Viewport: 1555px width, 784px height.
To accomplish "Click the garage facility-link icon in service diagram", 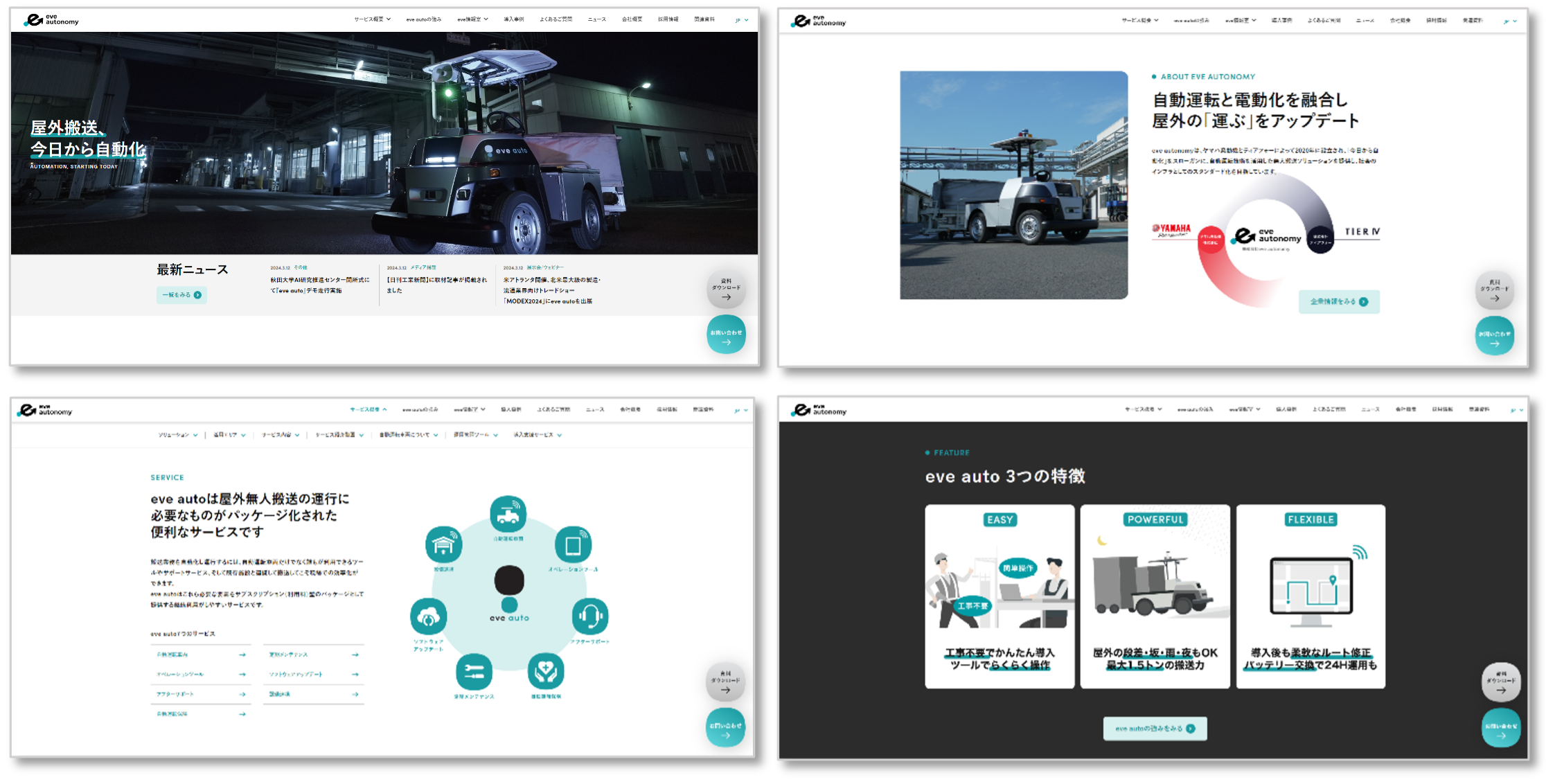I will (443, 544).
